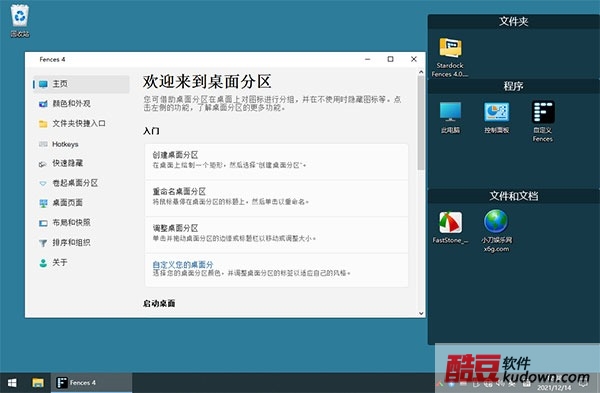Select 布局和快照 in the sidebar

point(71,223)
